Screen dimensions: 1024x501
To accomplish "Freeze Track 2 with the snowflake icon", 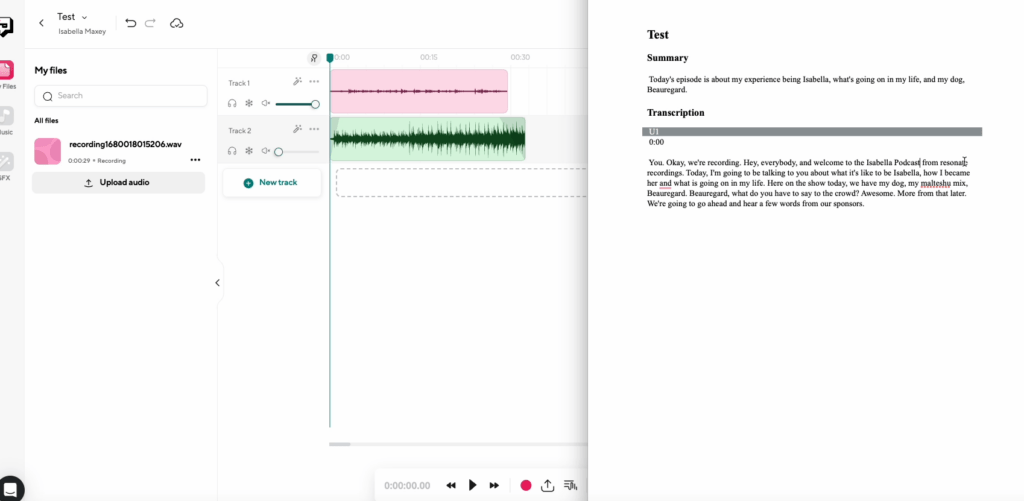I will tap(249, 151).
